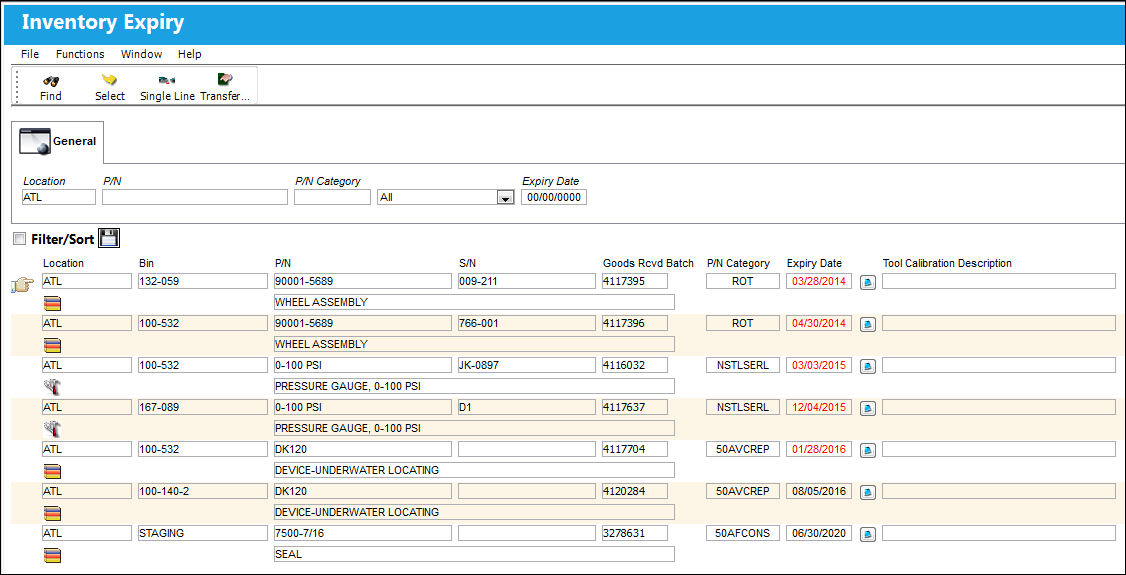Click the Select toolbar icon
This screenshot has width=1126, height=575.
coord(109,80)
